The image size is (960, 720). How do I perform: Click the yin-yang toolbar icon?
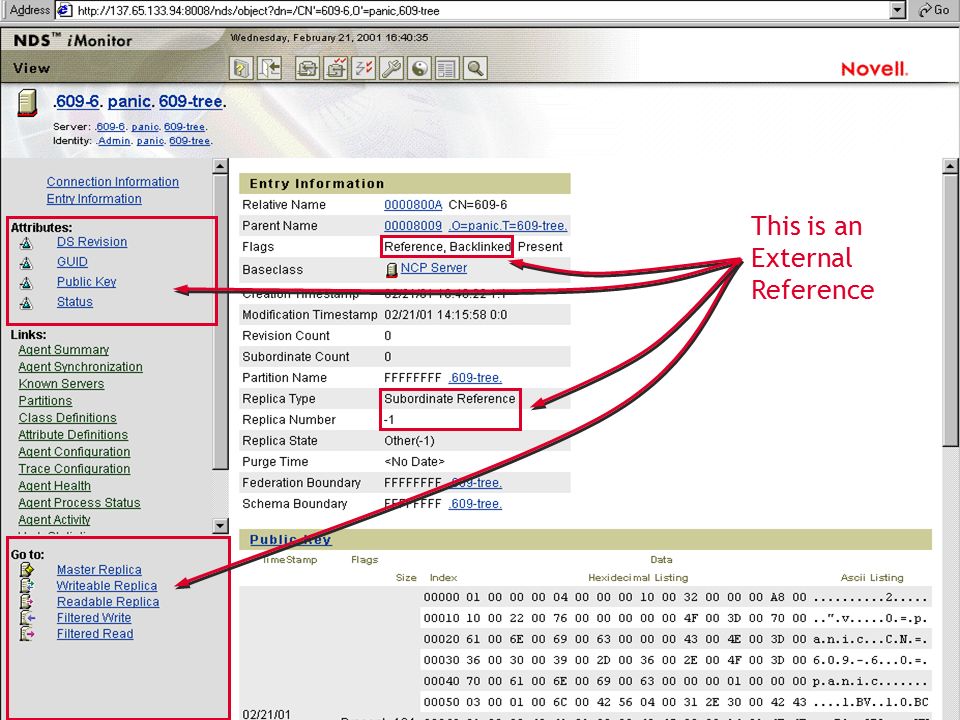click(x=419, y=68)
